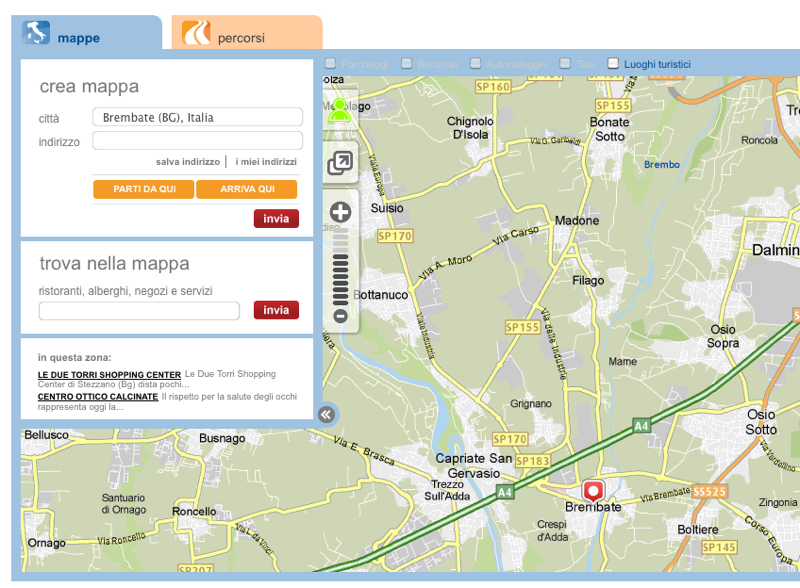This screenshot has height=588, width=800.
Task: Click the Crespi d'Adda label
Action: pyautogui.click(x=552, y=530)
